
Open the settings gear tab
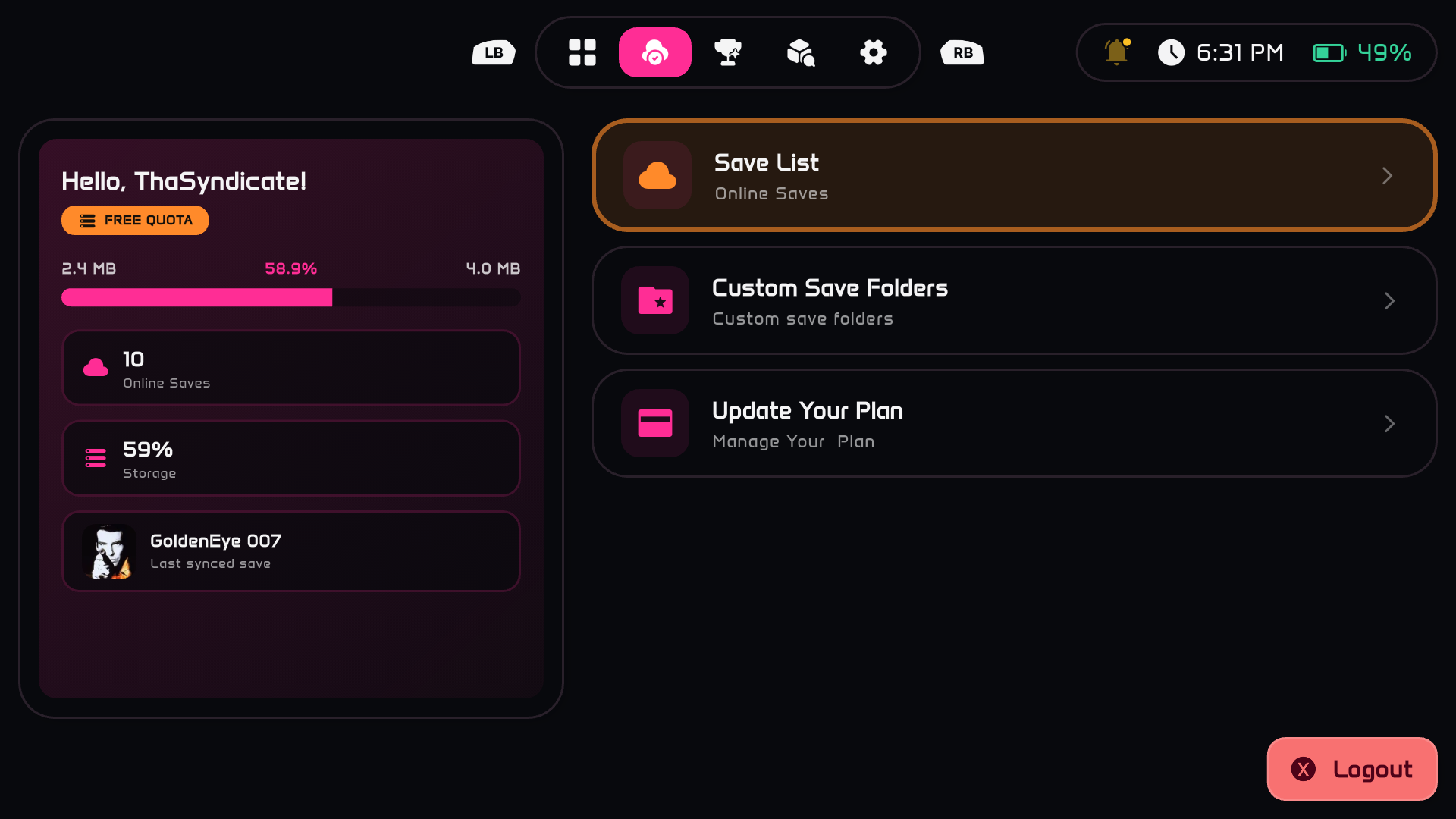pyautogui.click(x=874, y=52)
